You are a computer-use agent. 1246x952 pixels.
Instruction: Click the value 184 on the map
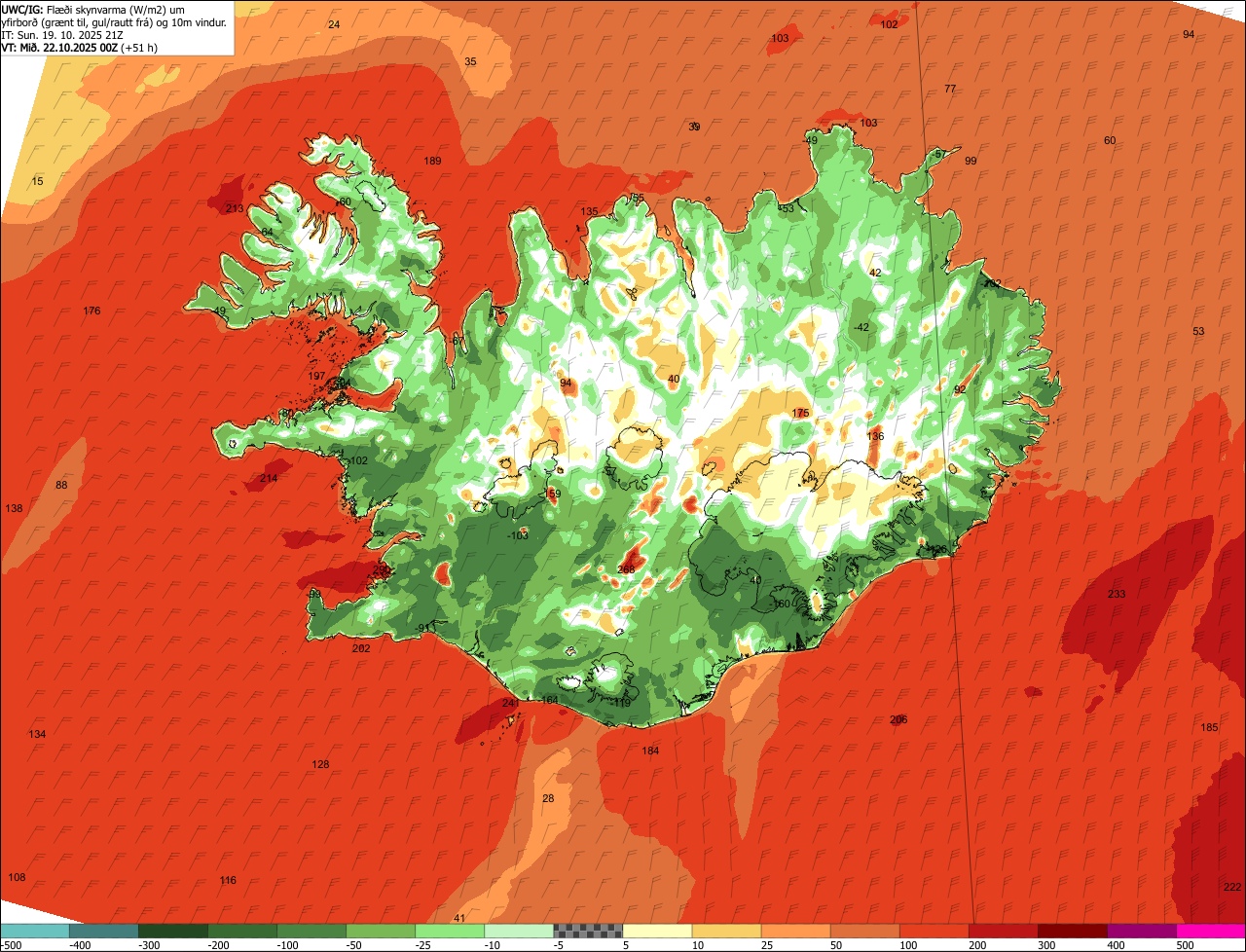(x=650, y=751)
